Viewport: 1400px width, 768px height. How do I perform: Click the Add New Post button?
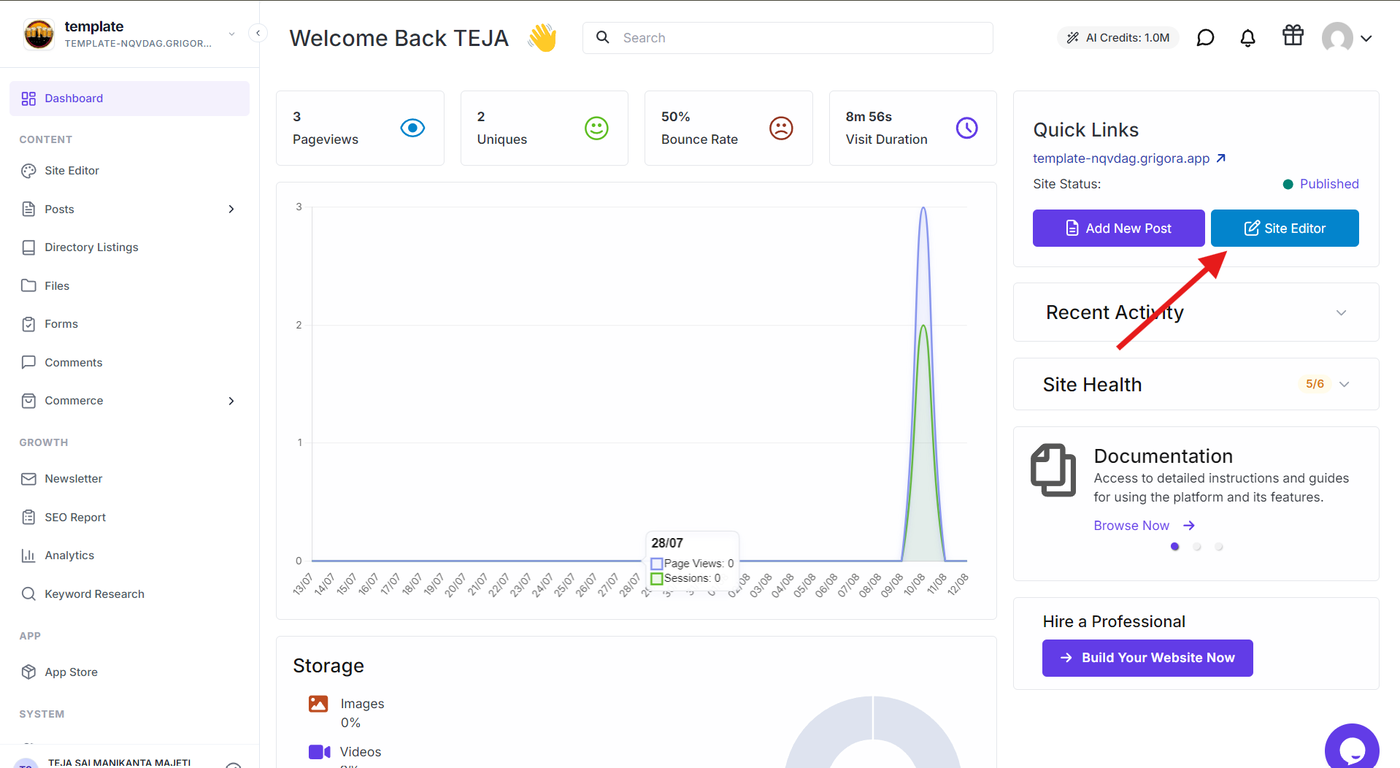[x=1118, y=228]
